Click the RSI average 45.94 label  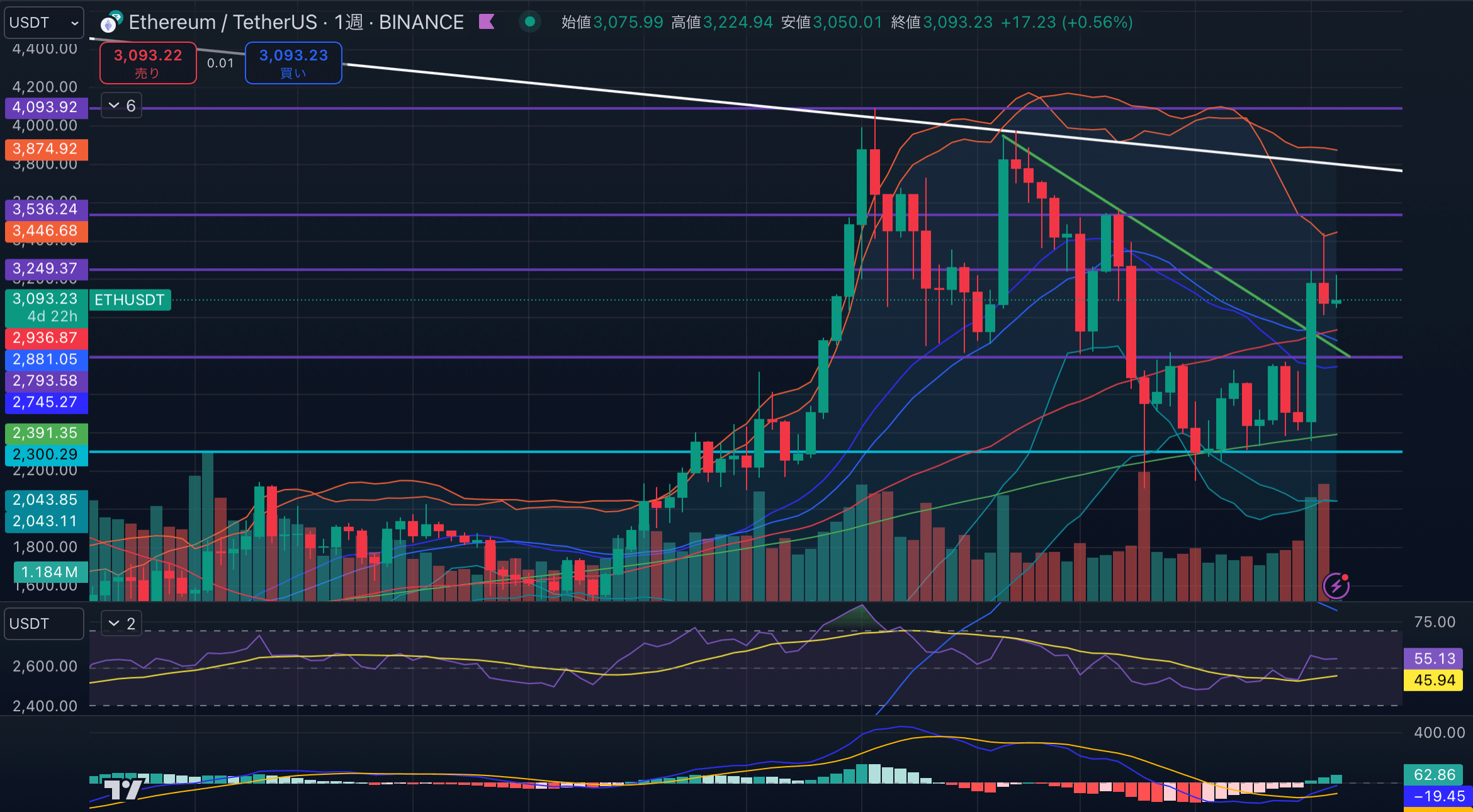coord(1434,680)
